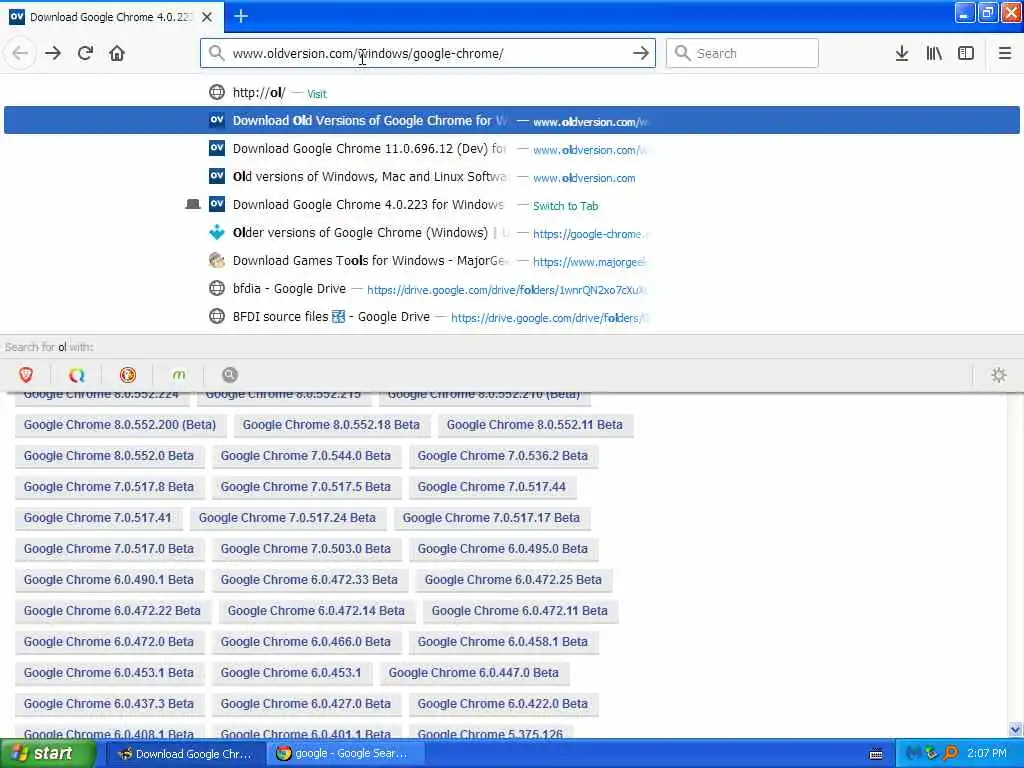Select Older versions of Google Chrome (Windows) suggestion
Viewport: 1024px width, 768px height.
point(512,233)
